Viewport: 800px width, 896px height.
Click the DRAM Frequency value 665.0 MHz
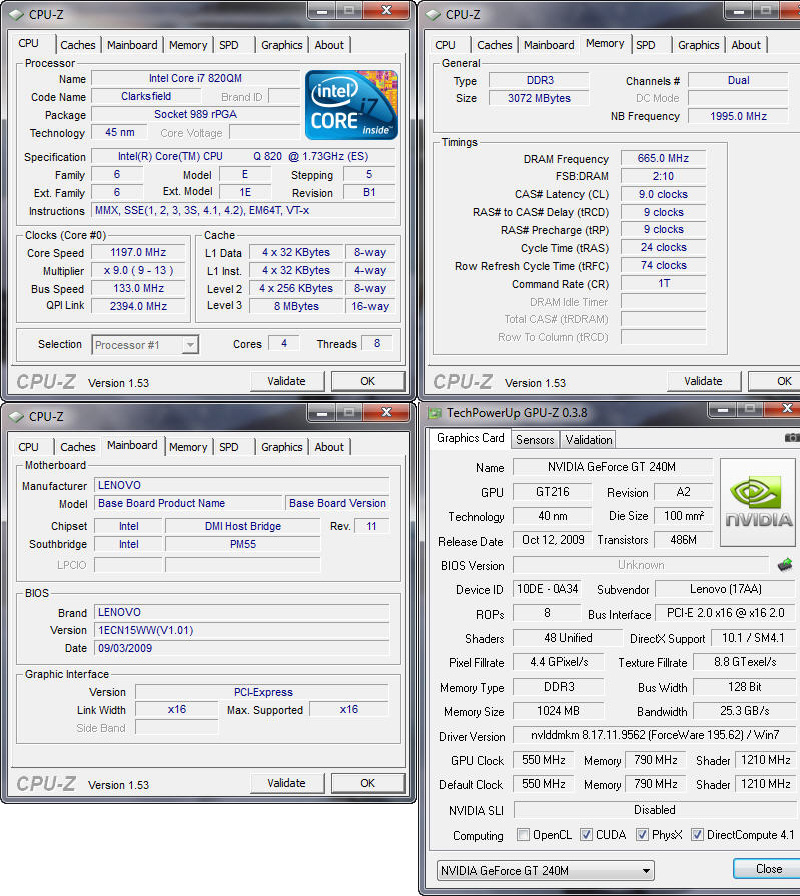coord(663,158)
